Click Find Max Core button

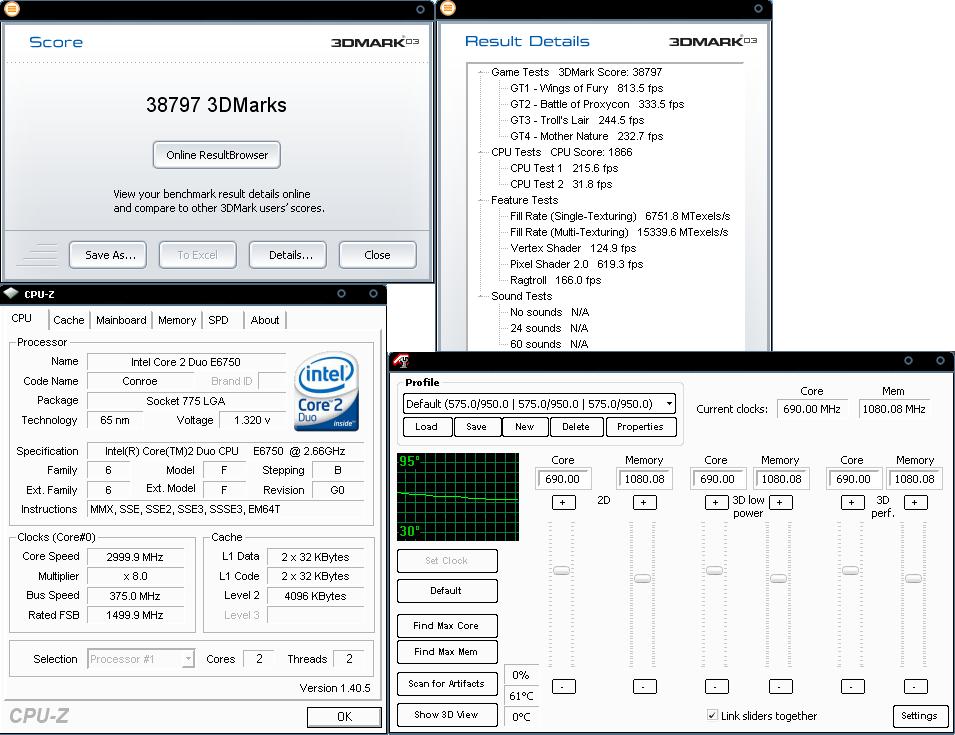447,626
